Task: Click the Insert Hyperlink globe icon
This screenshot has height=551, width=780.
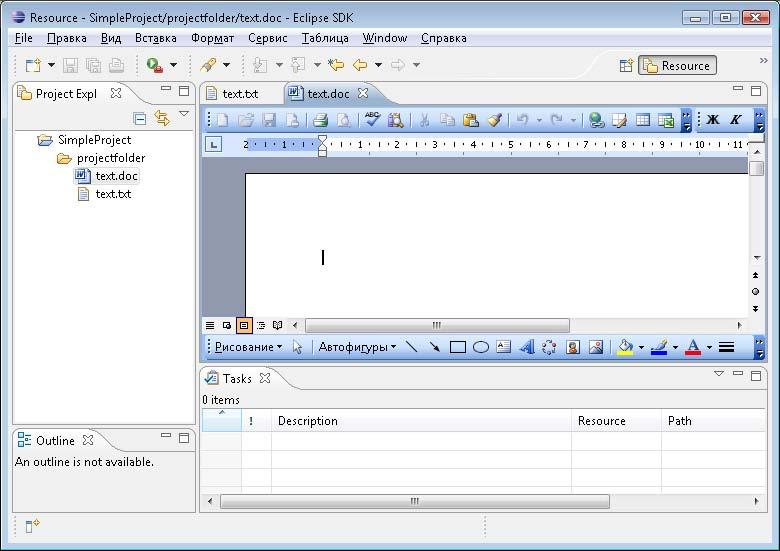Action: 596,120
